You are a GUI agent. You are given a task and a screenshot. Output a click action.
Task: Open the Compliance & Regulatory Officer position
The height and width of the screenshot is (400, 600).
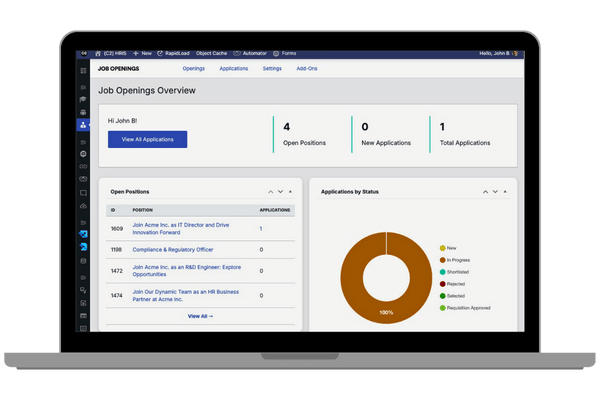[x=171, y=249]
